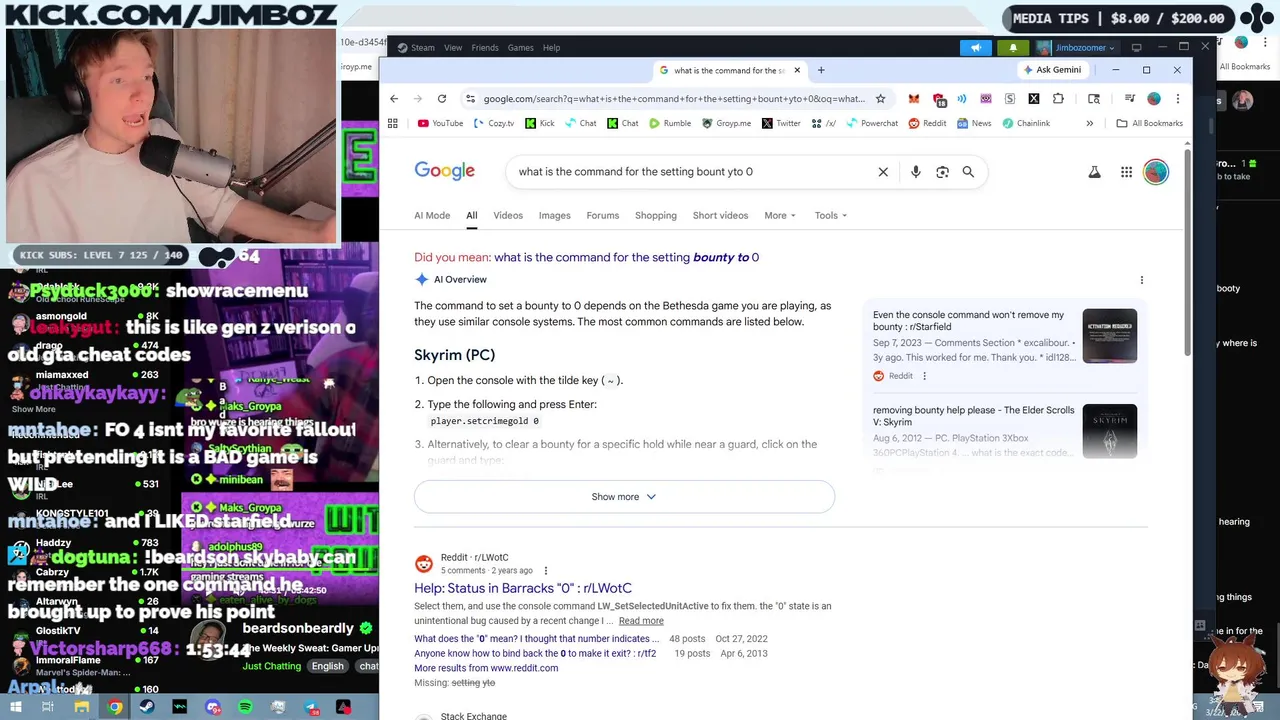The width and height of the screenshot is (1280, 720).
Task: Open options for Starfield Reddit result
Action: tap(924, 376)
